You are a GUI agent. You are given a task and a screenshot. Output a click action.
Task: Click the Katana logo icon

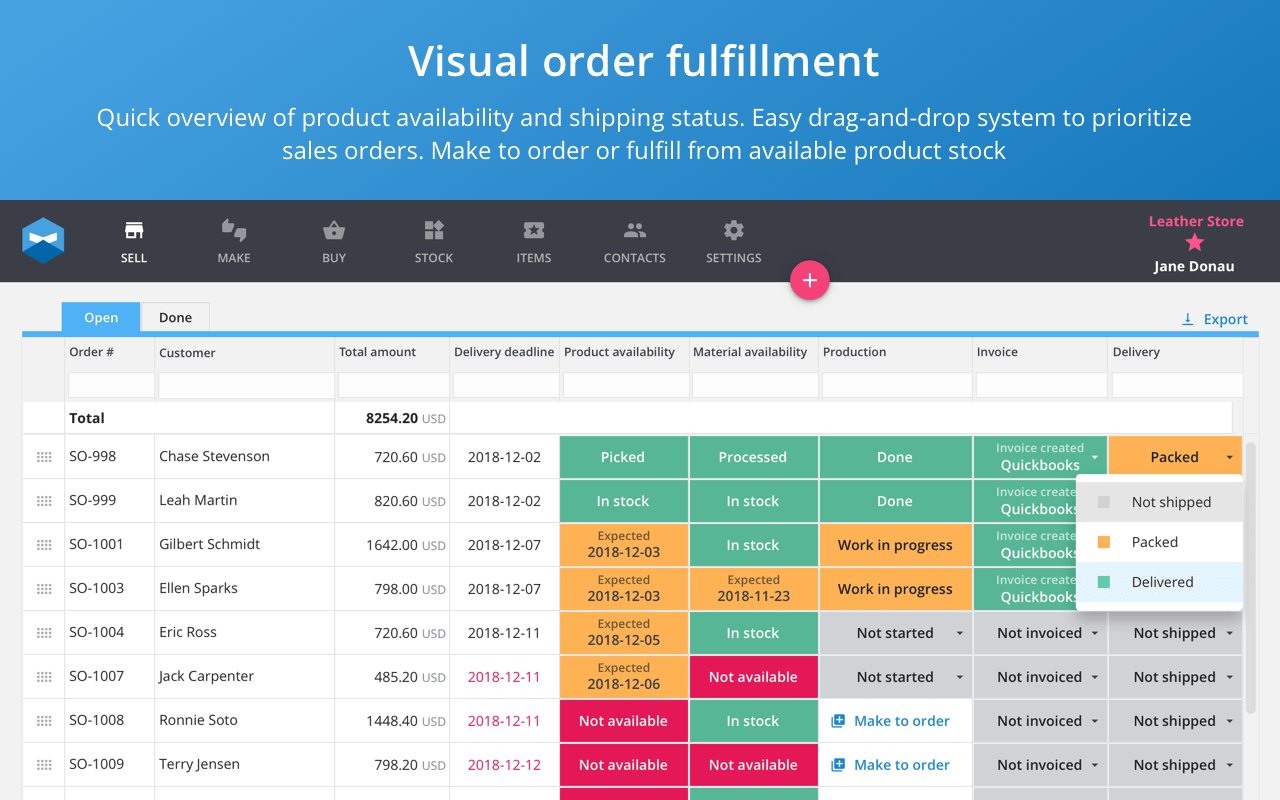click(x=43, y=241)
